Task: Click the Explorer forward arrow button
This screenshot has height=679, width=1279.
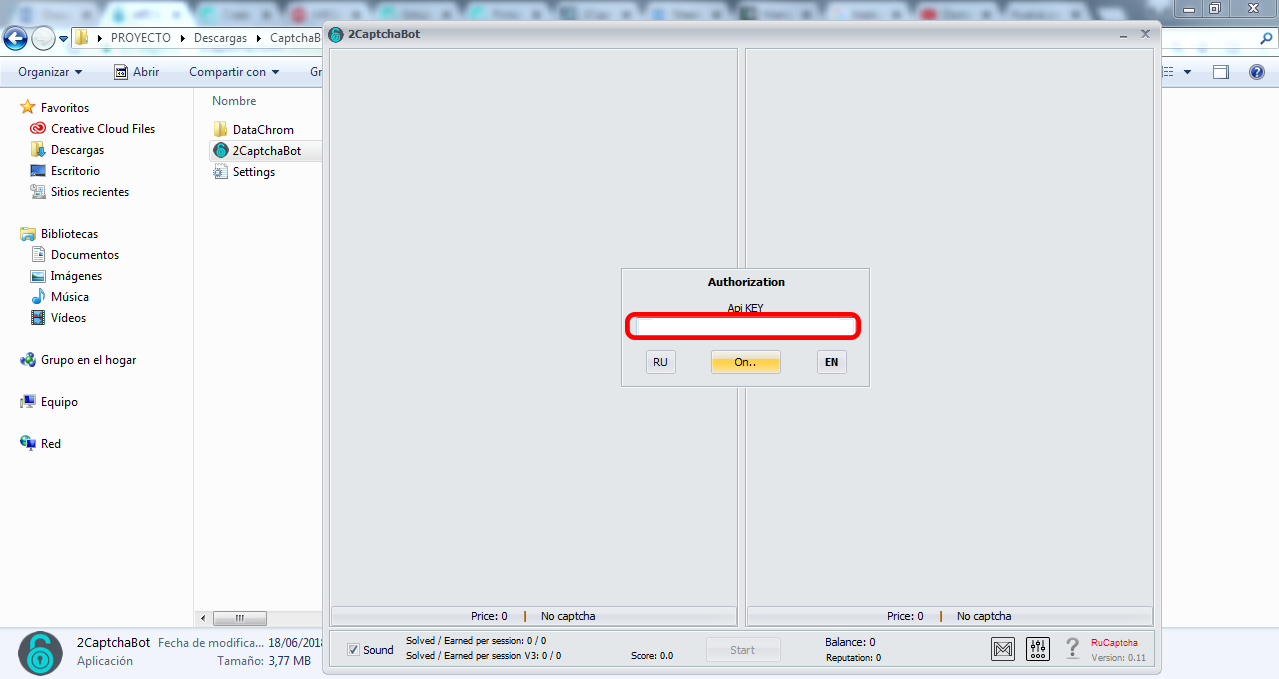Action: [x=43, y=38]
